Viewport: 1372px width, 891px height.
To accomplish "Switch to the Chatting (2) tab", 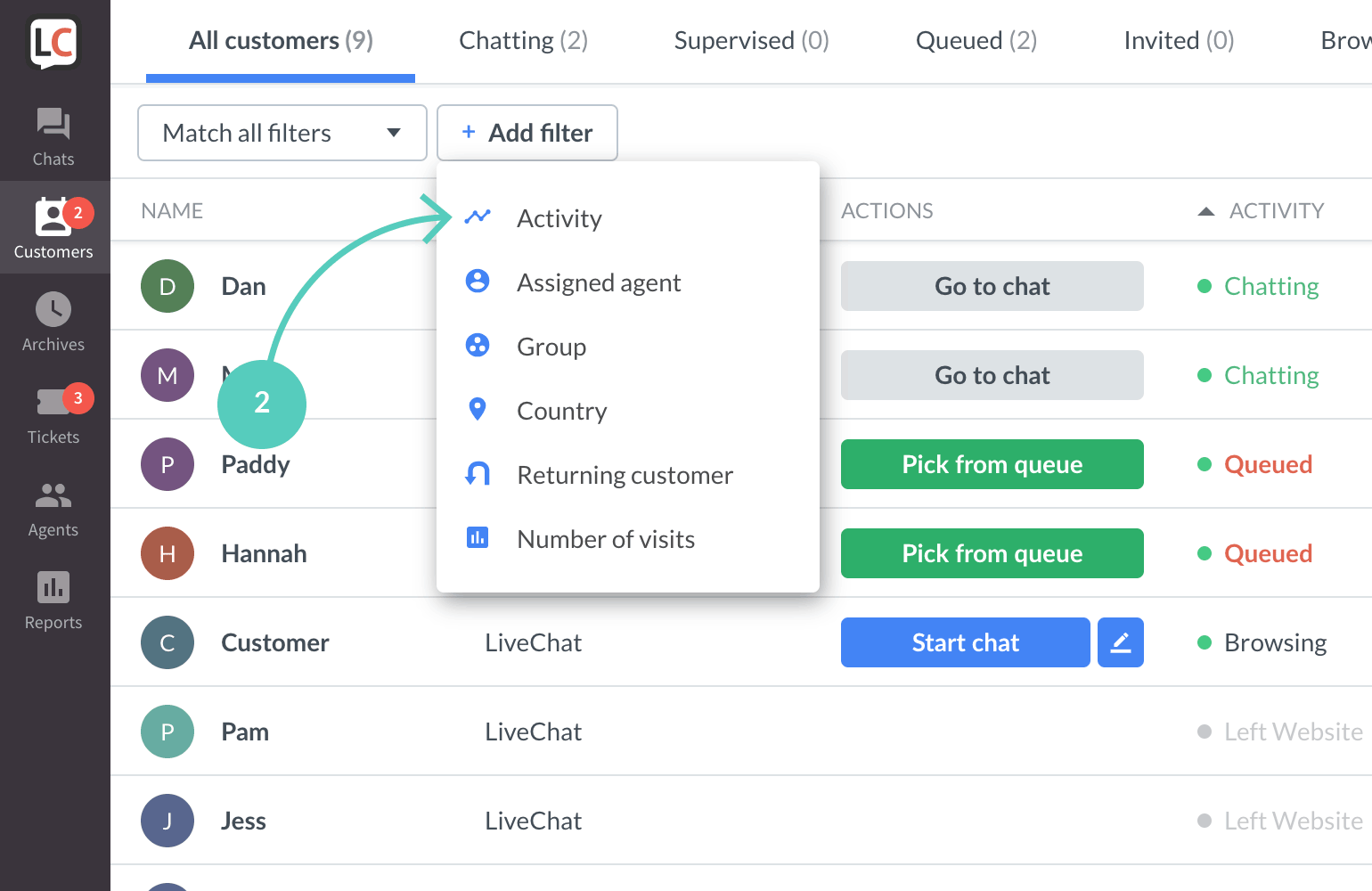I will click(x=524, y=41).
